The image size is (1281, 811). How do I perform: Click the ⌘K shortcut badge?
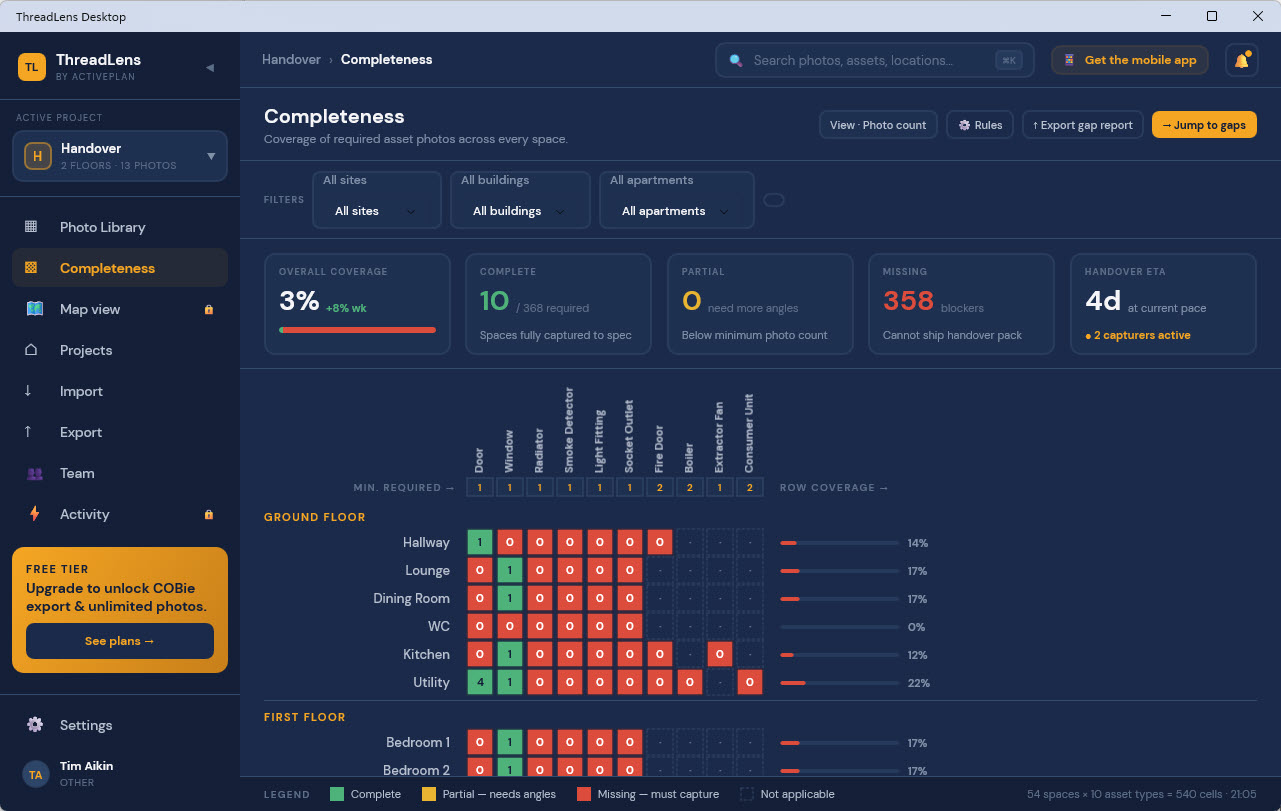1008,60
